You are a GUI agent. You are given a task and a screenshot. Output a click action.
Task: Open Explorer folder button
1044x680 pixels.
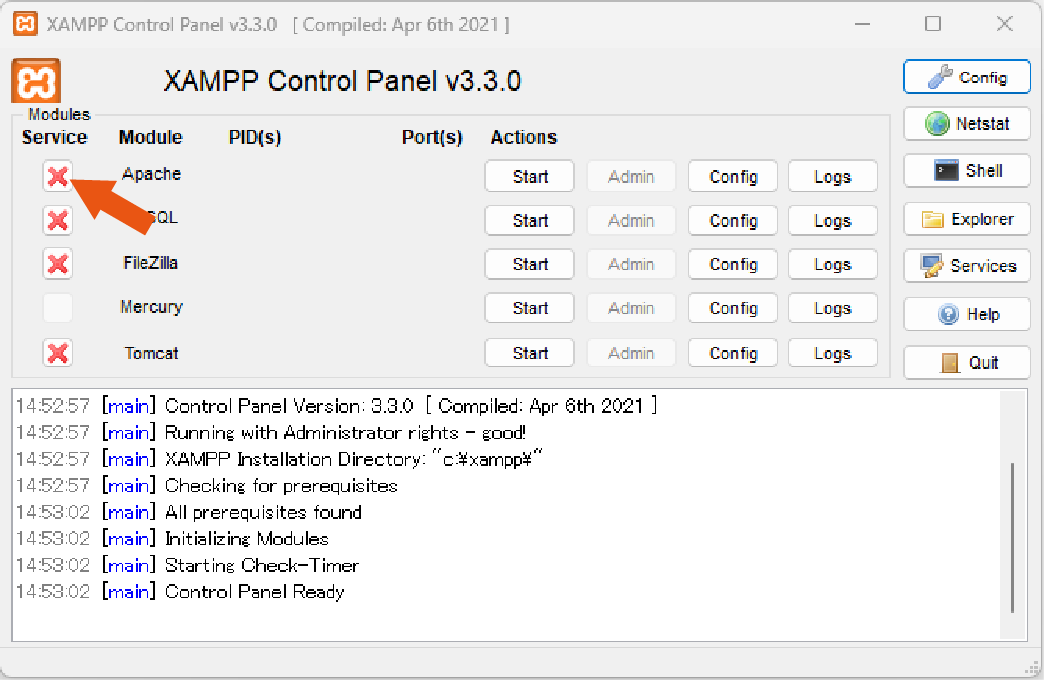pyautogui.click(x=967, y=219)
